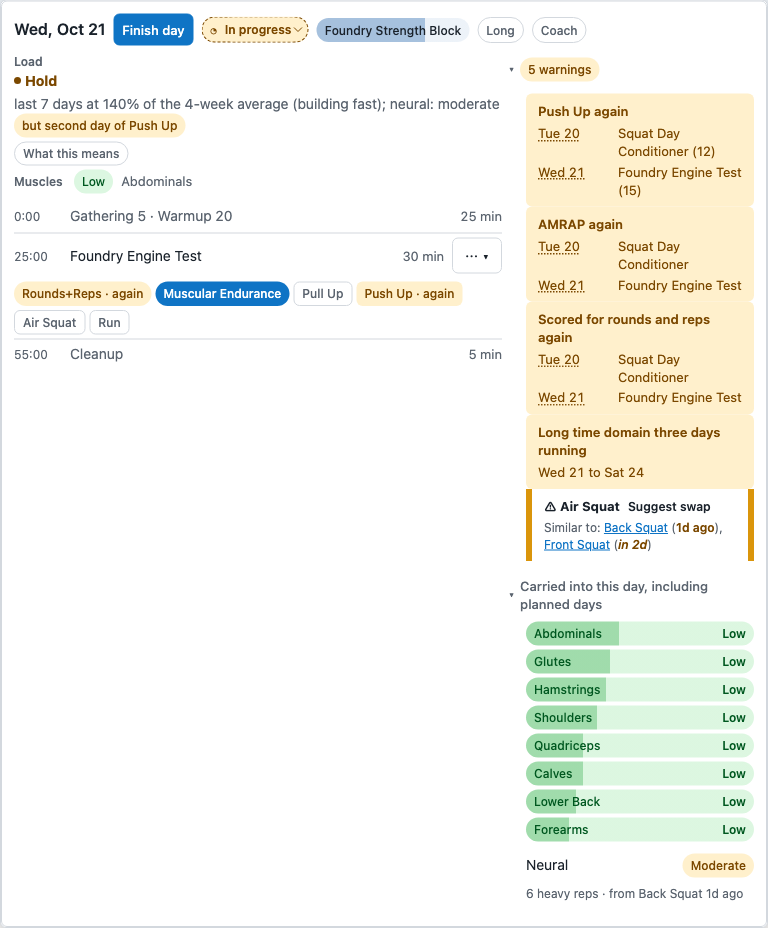Click the 30 min duration of Foundry Engine Test
Screen dimensions: 768x928
[x=423, y=256]
